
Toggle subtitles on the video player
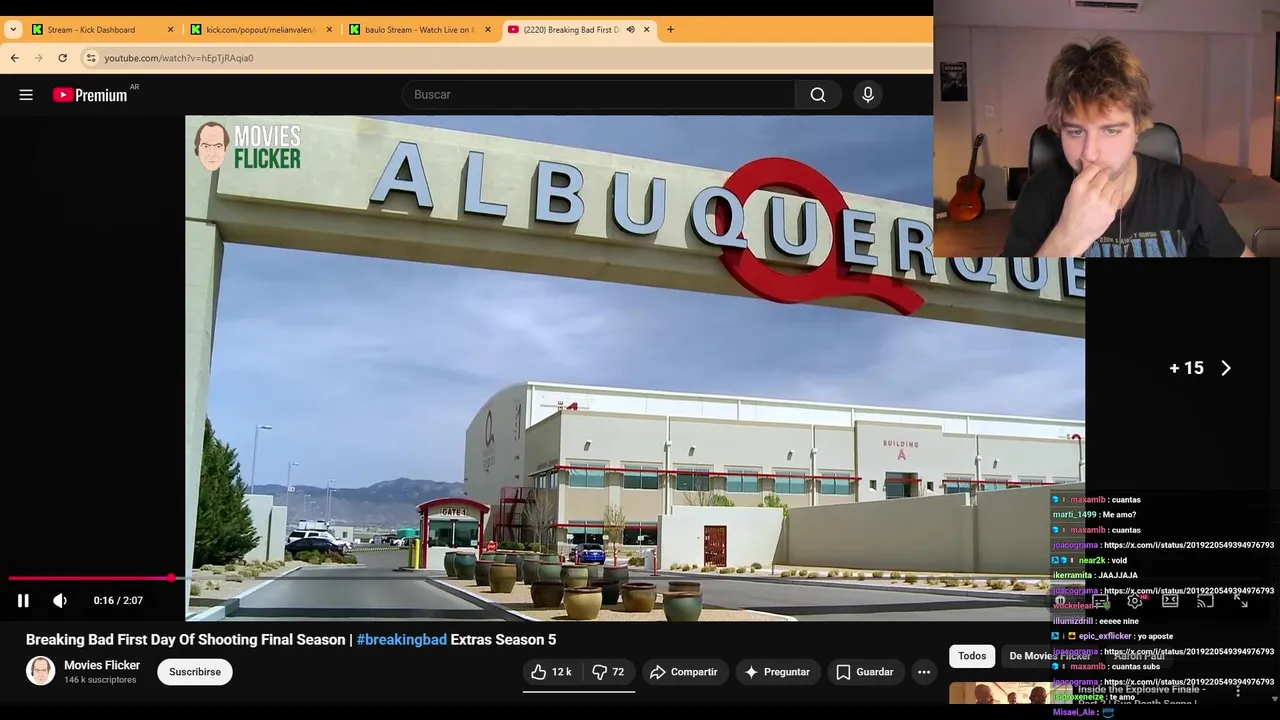pos(1099,601)
